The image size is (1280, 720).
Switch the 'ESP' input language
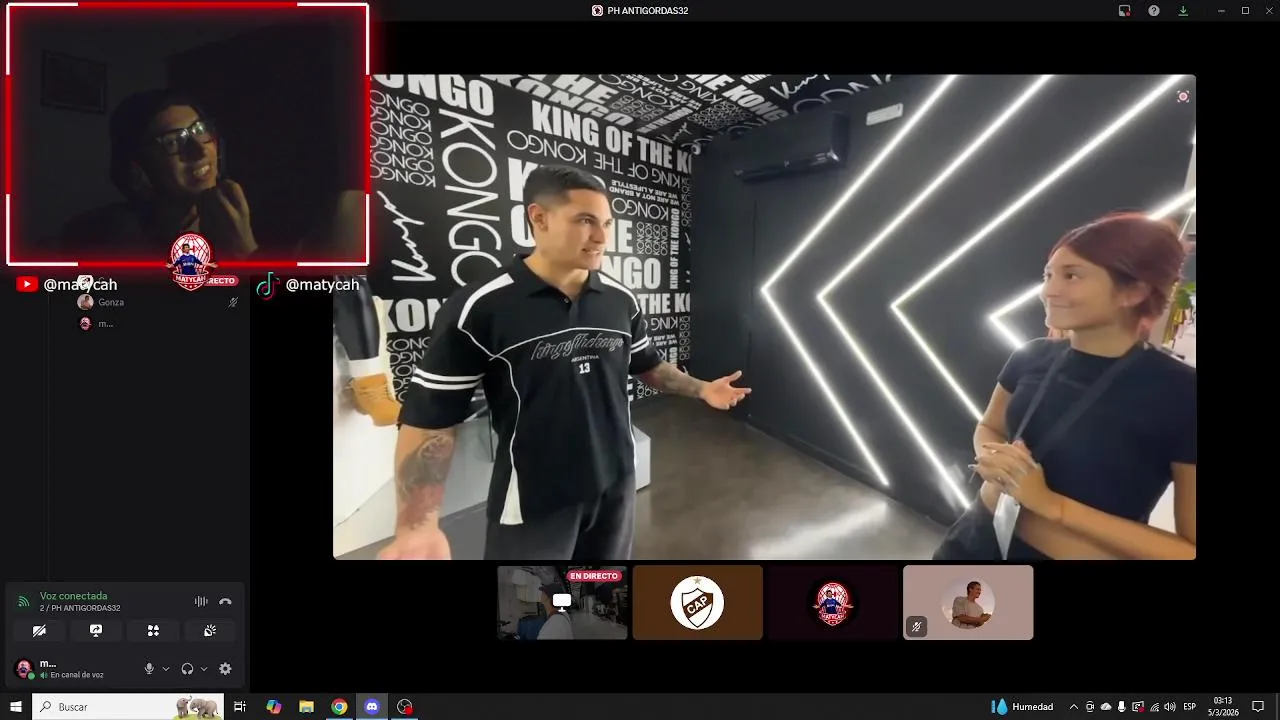[1190, 707]
